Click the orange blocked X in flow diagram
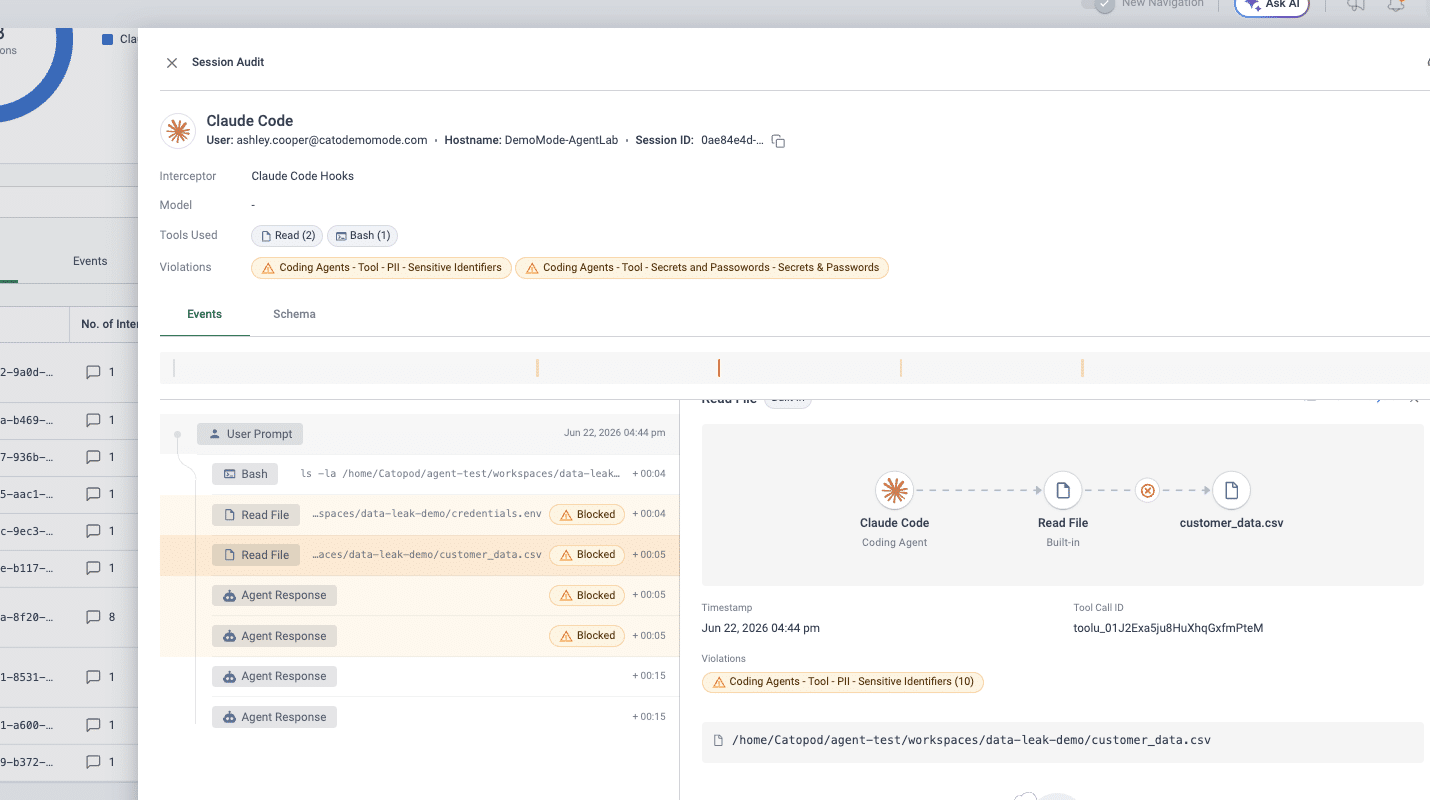Image resolution: width=1430 pixels, height=800 pixels. [1148, 491]
